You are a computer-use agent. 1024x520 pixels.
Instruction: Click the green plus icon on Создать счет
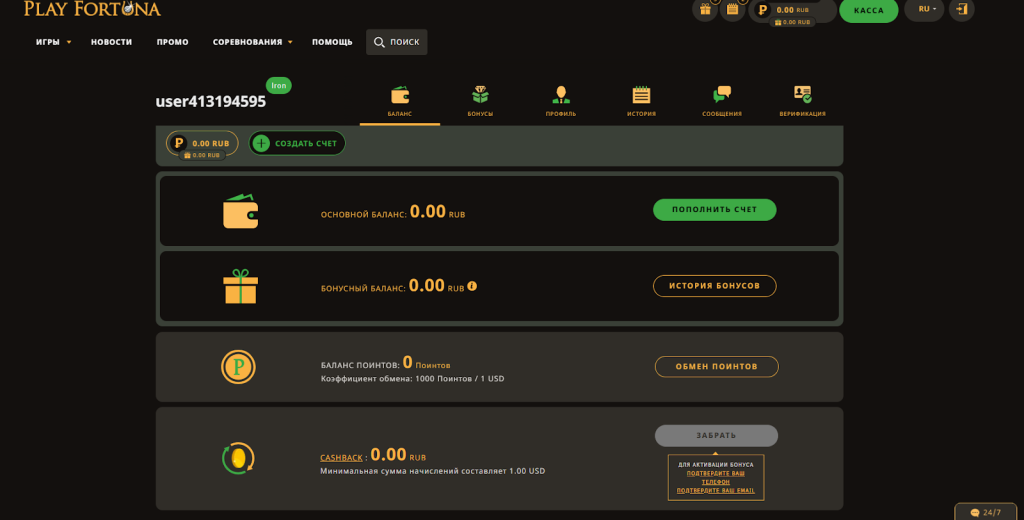pyautogui.click(x=261, y=143)
